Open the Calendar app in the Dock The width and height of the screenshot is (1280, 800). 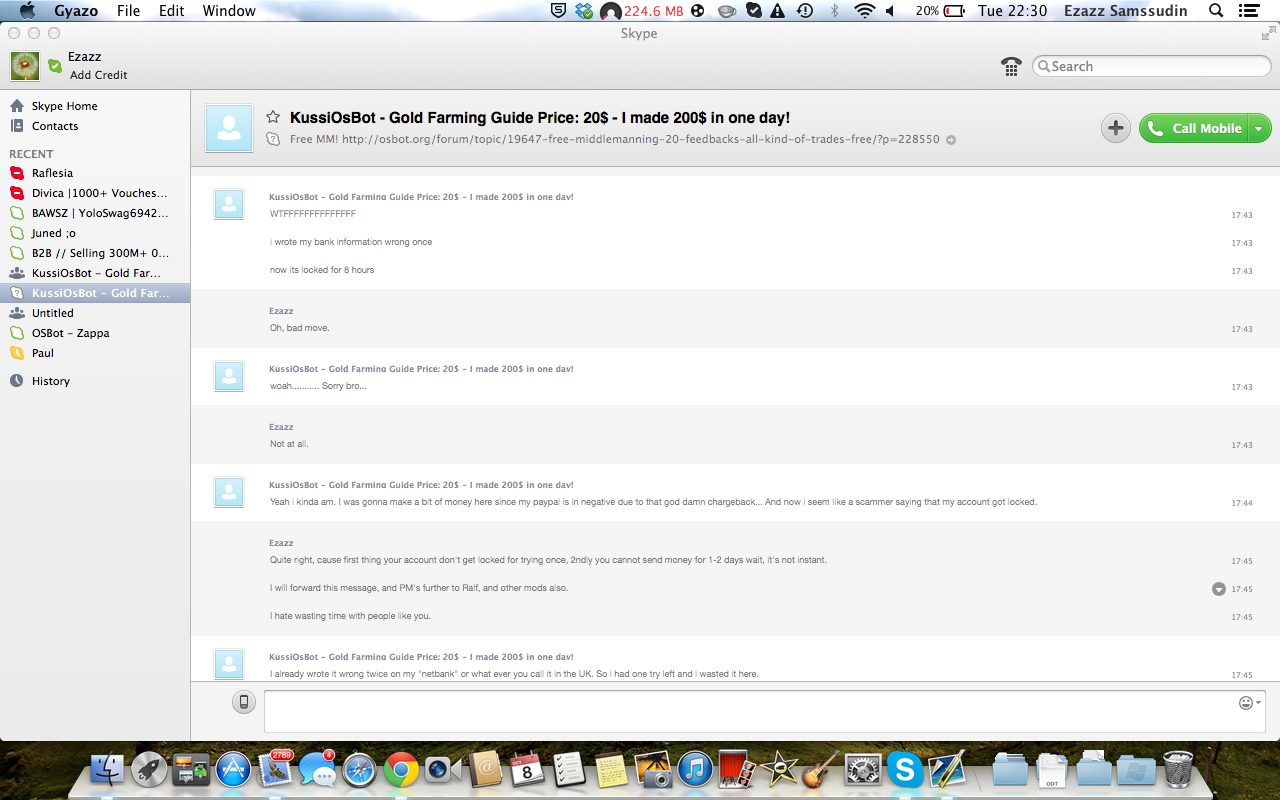(x=527, y=770)
